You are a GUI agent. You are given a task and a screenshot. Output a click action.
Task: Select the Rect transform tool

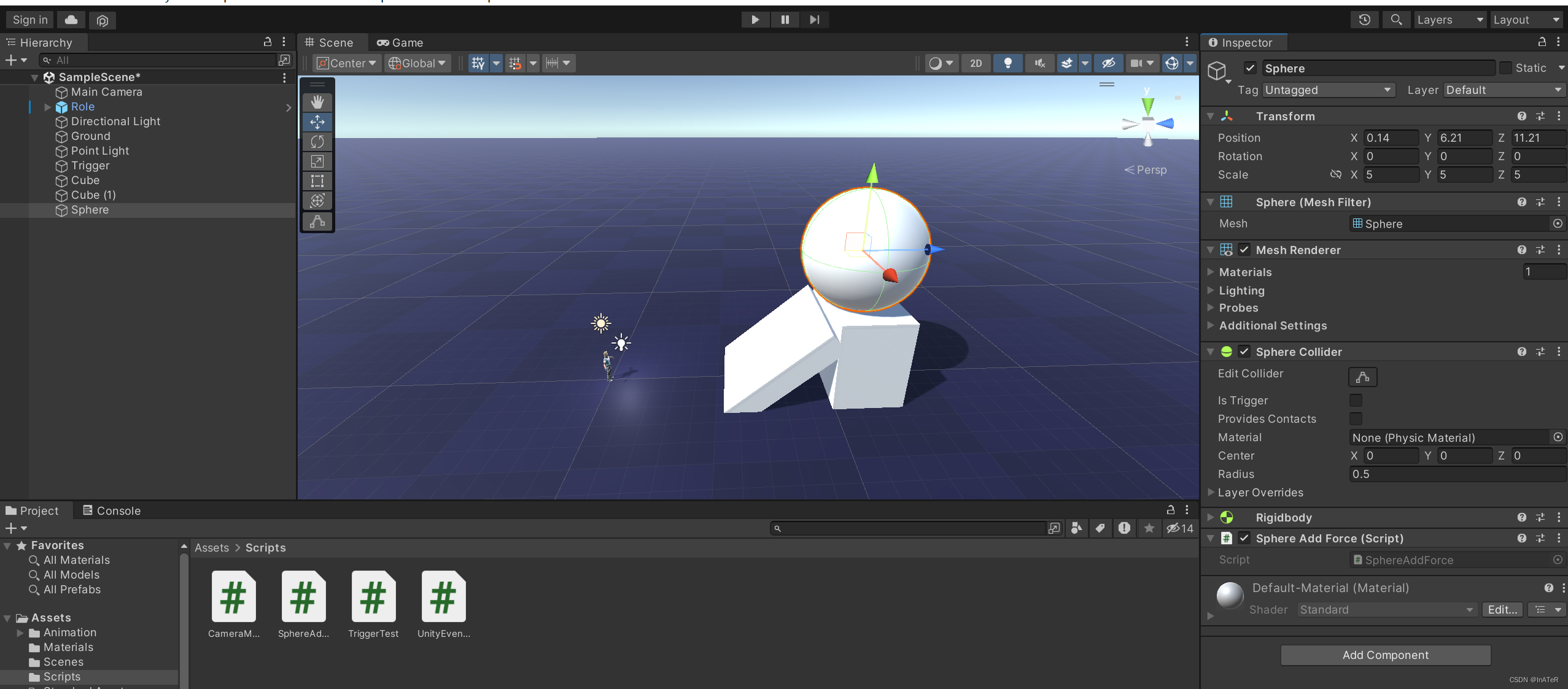point(317,181)
